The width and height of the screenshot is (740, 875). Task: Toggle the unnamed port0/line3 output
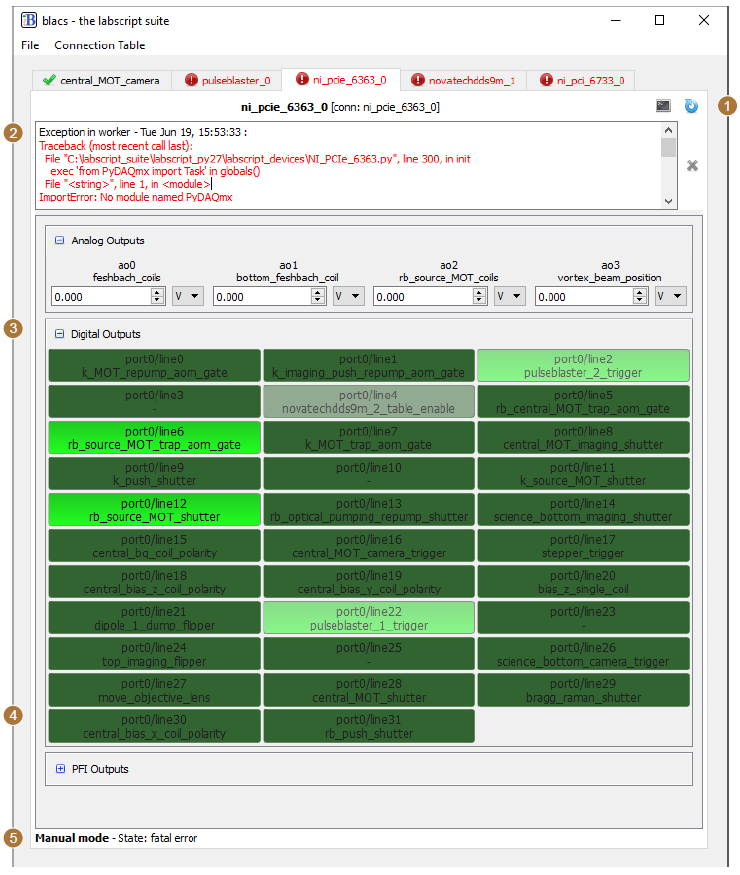(x=155, y=402)
